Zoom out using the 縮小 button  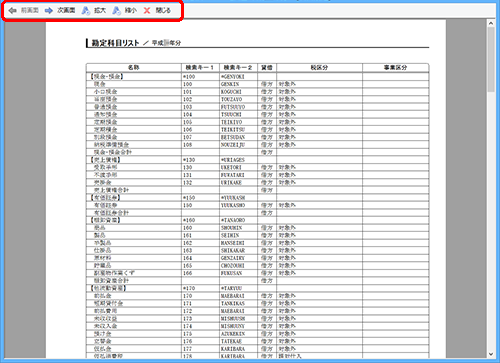click(x=125, y=10)
